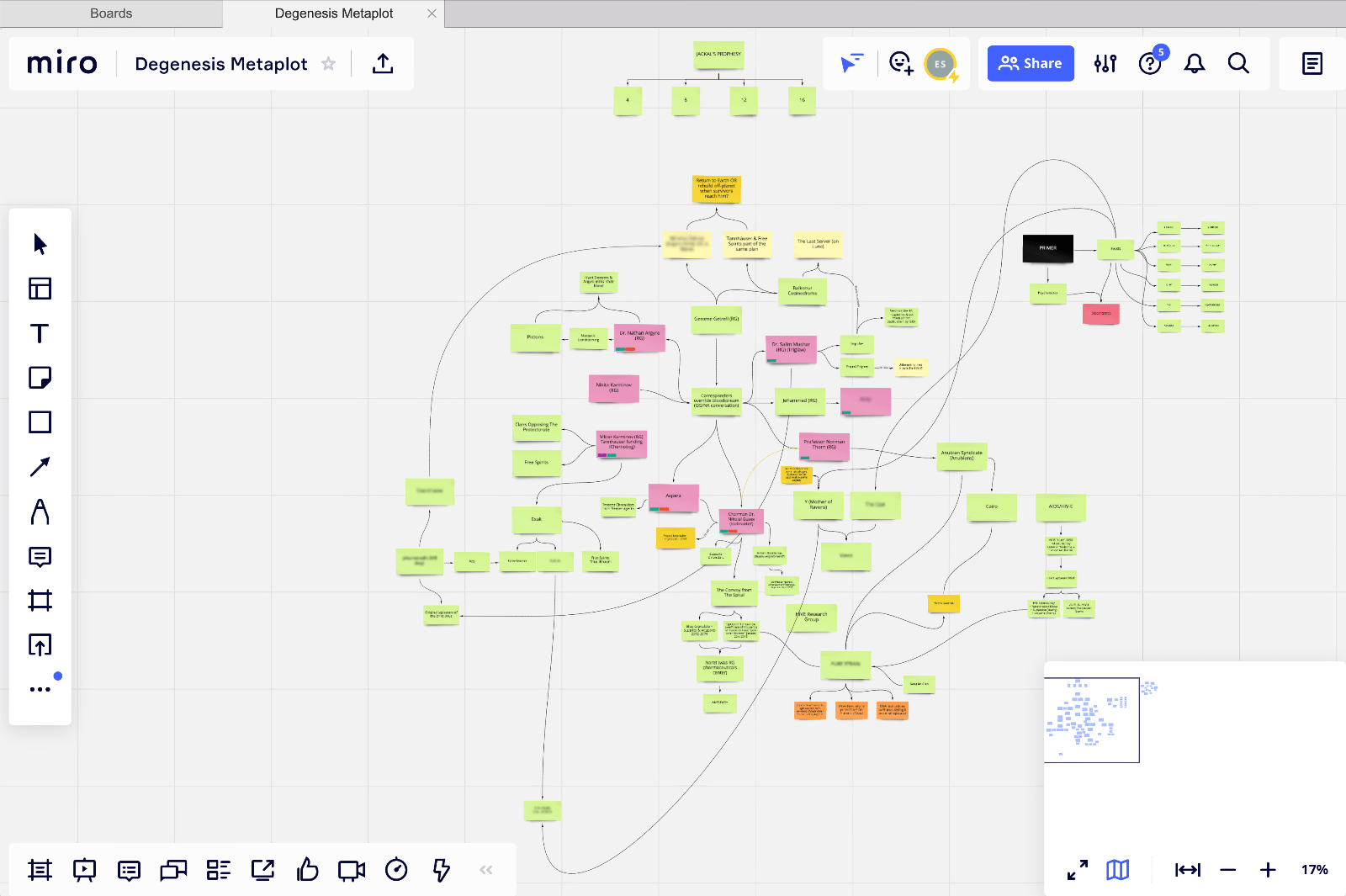The width and height of the screenshot is (1346, 896).
Task: Select the Sticky Note tool
Action: coord(40,378)
